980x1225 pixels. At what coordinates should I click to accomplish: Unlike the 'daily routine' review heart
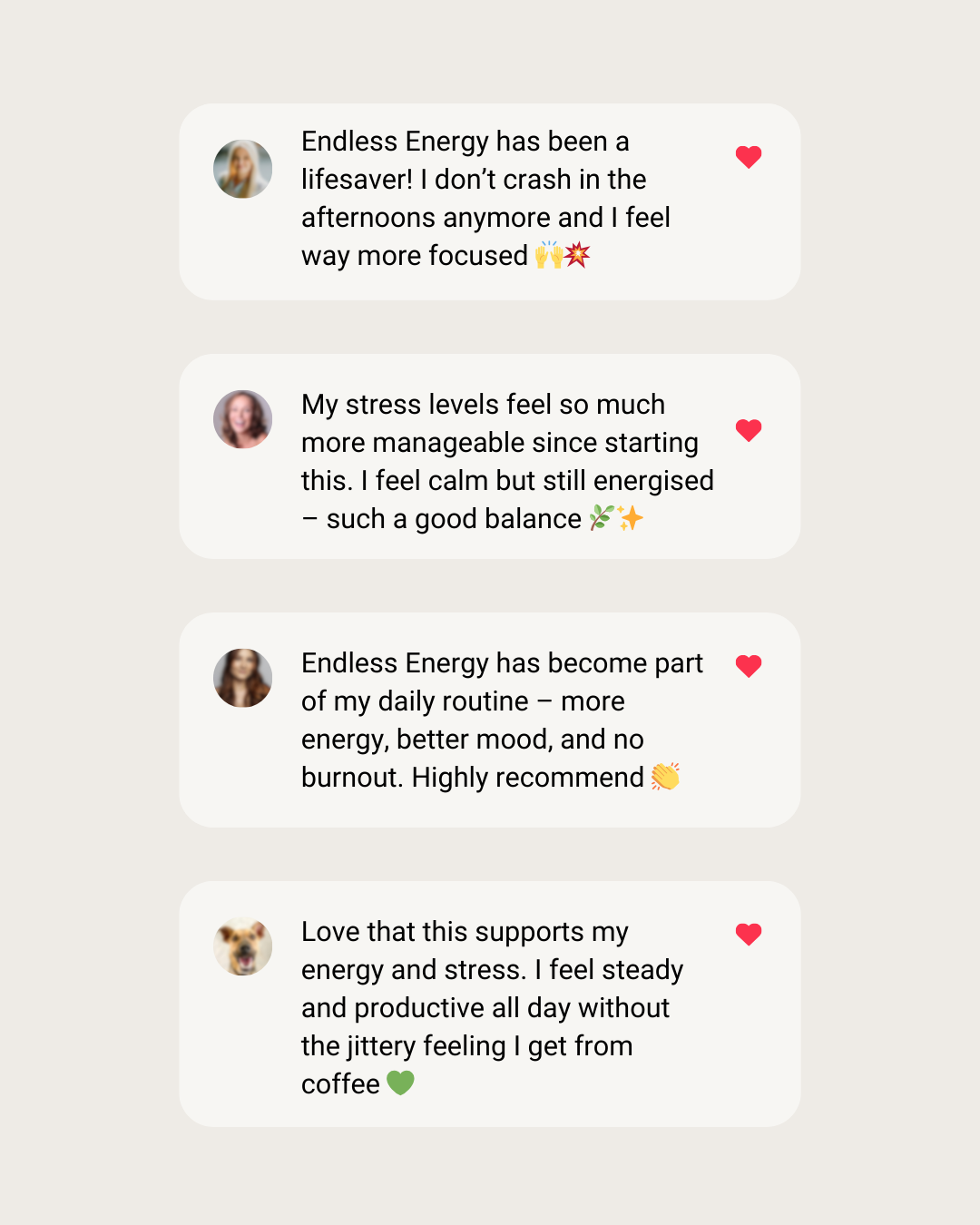pos(749,666)
